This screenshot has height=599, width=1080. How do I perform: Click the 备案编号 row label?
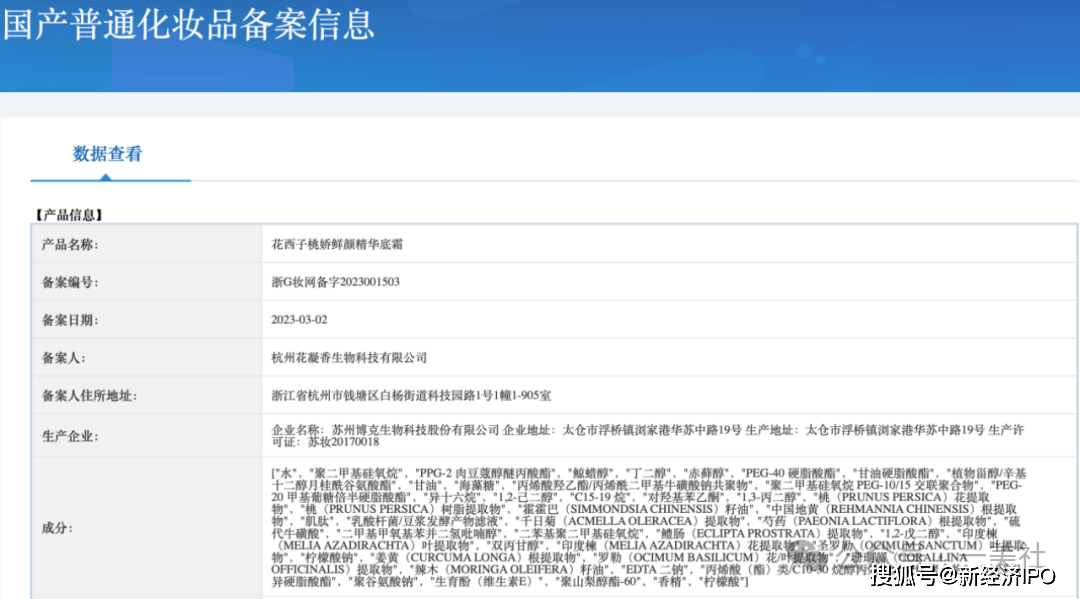pyautogui.click(x=69, y=282)
